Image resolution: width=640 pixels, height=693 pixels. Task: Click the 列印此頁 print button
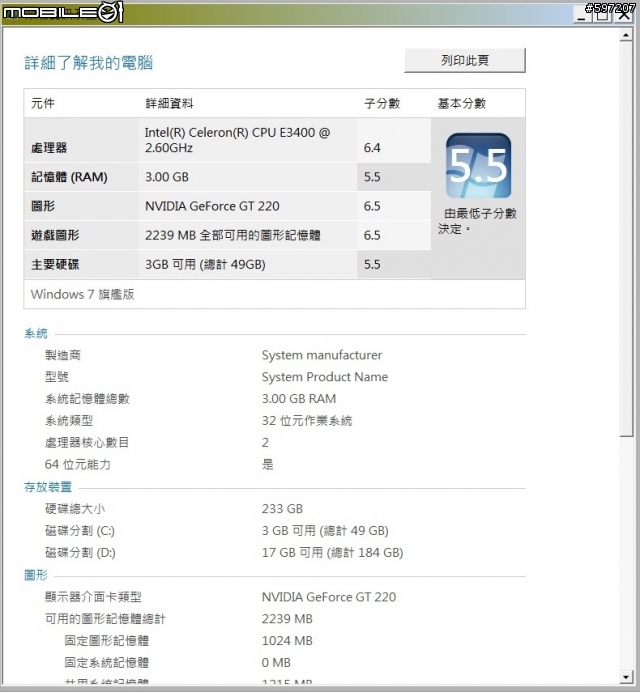[x=465, y=61]
